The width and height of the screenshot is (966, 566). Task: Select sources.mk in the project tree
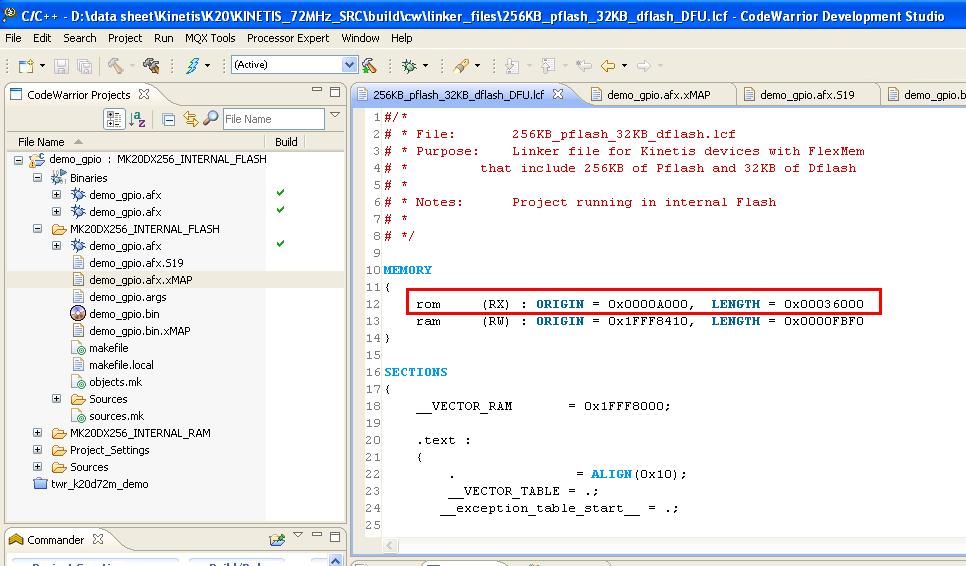[116, 416]
